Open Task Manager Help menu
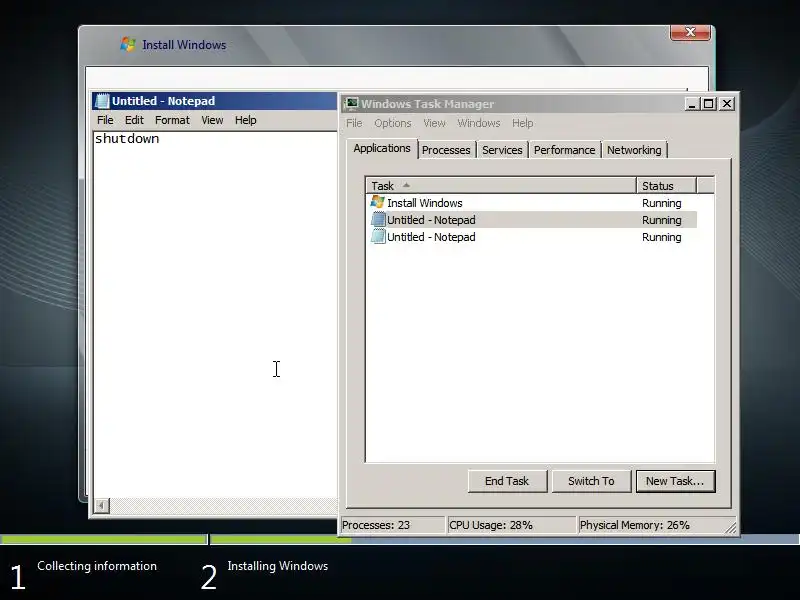This screenshot has width=800, height=600. click(x=522, y=123)
